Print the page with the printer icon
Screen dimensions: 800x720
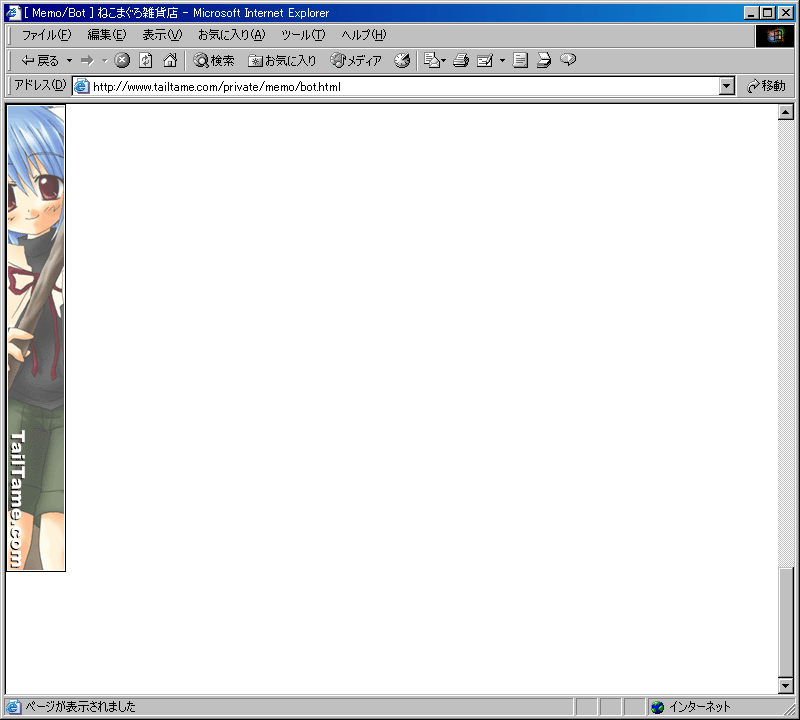point(461,60)
